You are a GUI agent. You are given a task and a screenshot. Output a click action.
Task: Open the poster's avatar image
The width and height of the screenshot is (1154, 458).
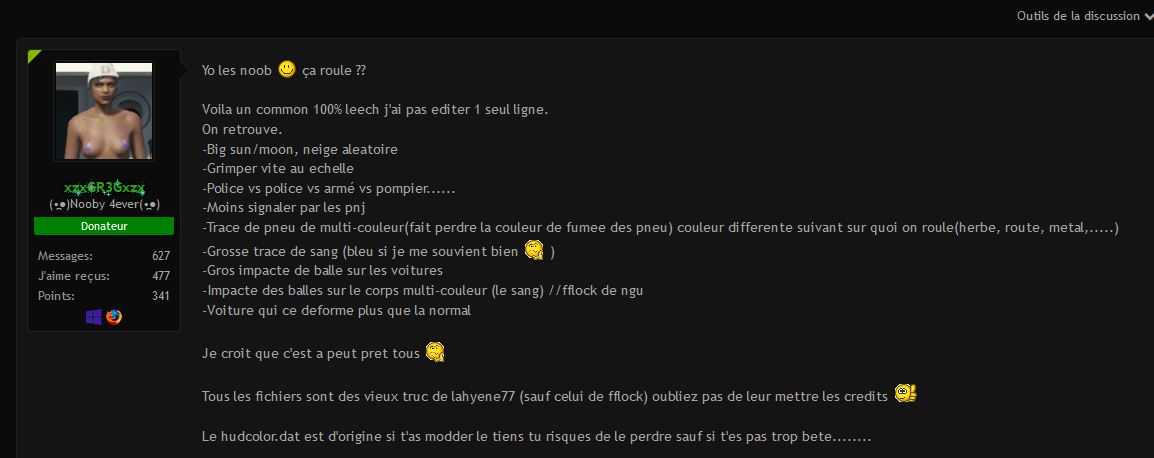104,111
